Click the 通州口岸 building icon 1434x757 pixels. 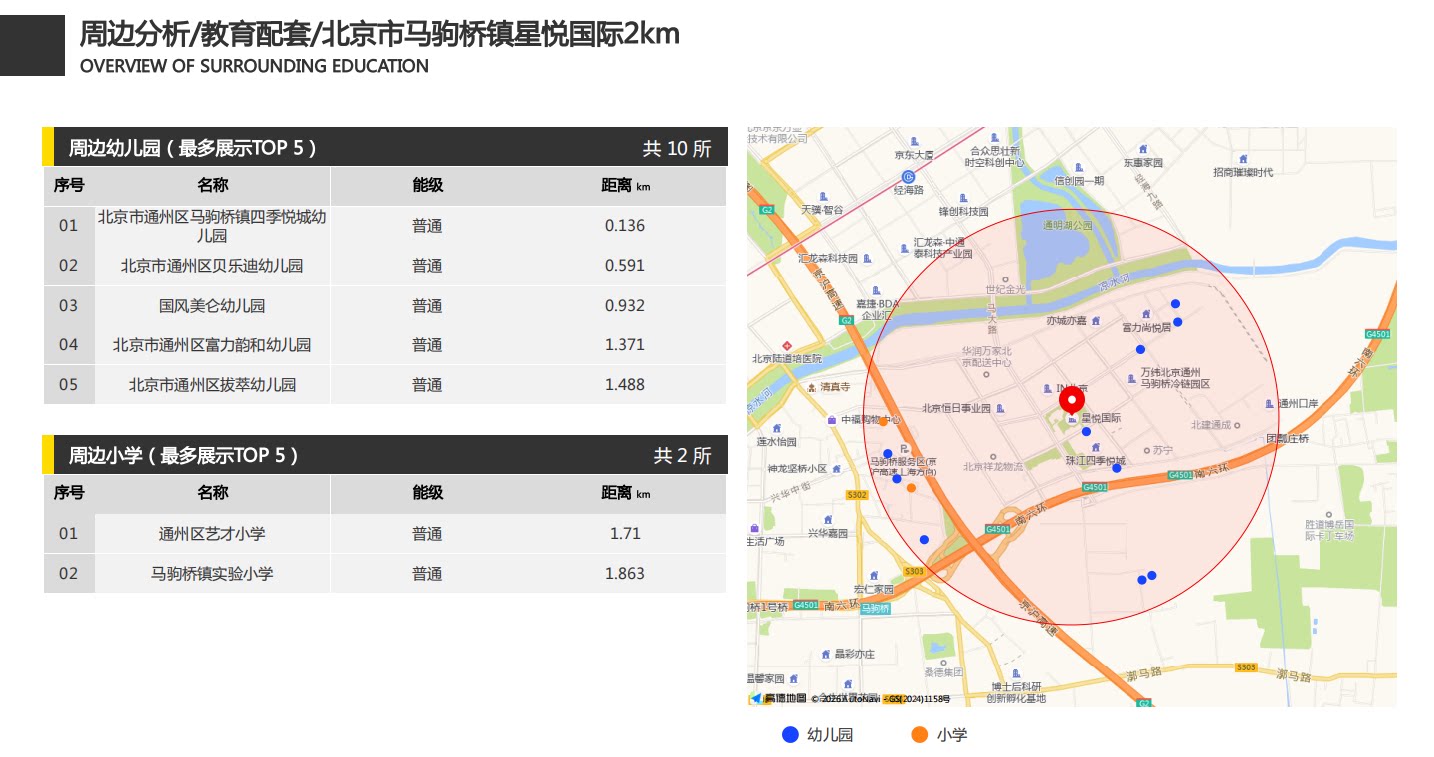(1272, 404)
